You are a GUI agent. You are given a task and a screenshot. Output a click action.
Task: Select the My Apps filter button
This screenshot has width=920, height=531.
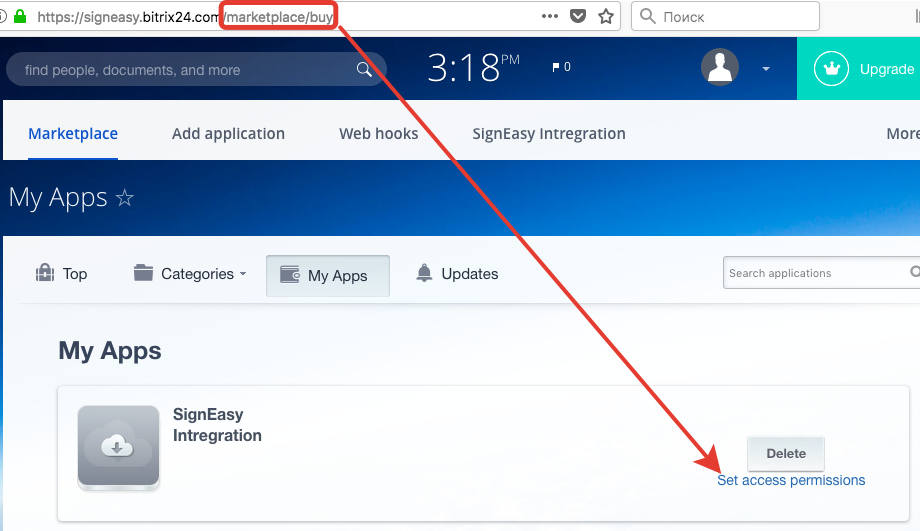click(x=327, y=276)
